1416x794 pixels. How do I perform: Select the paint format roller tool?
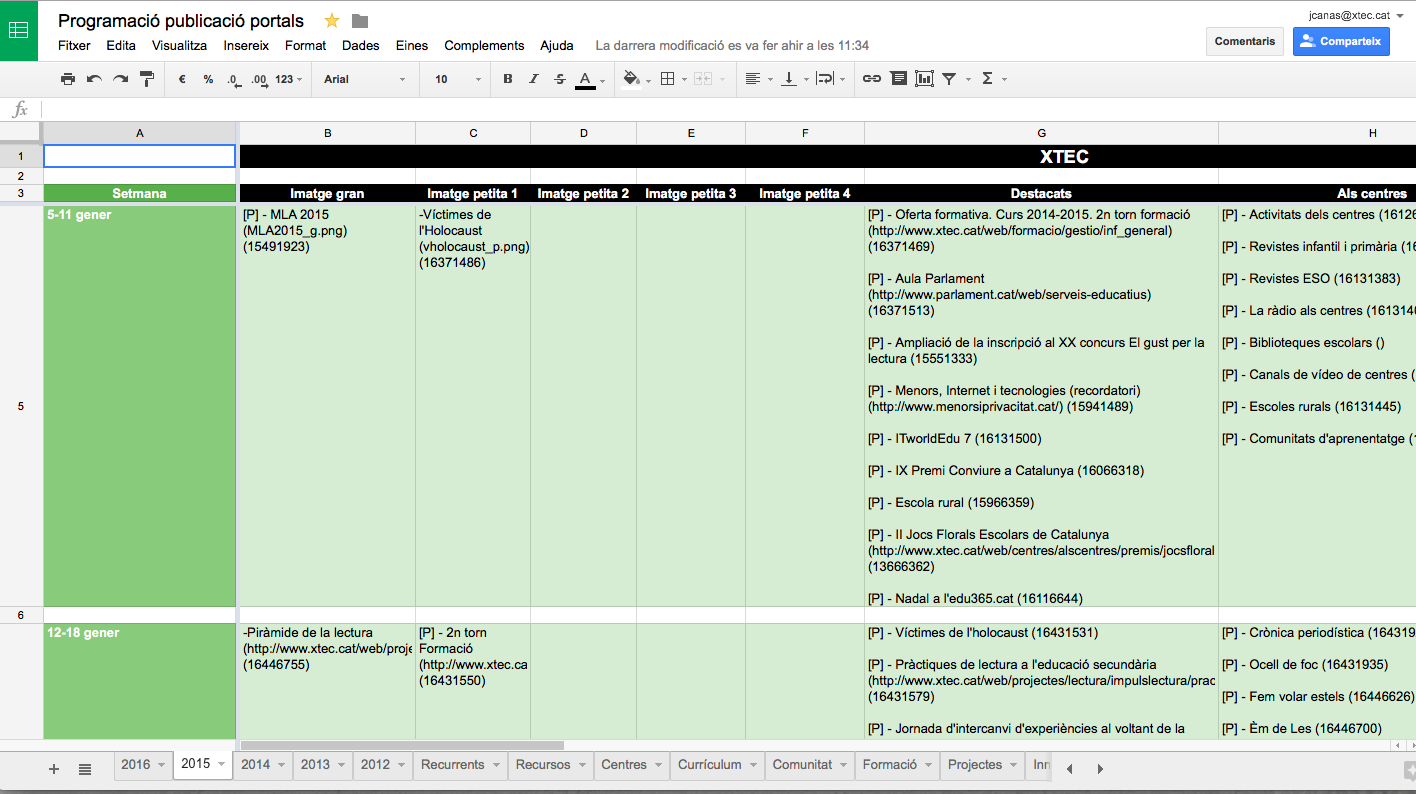point(147,79)
